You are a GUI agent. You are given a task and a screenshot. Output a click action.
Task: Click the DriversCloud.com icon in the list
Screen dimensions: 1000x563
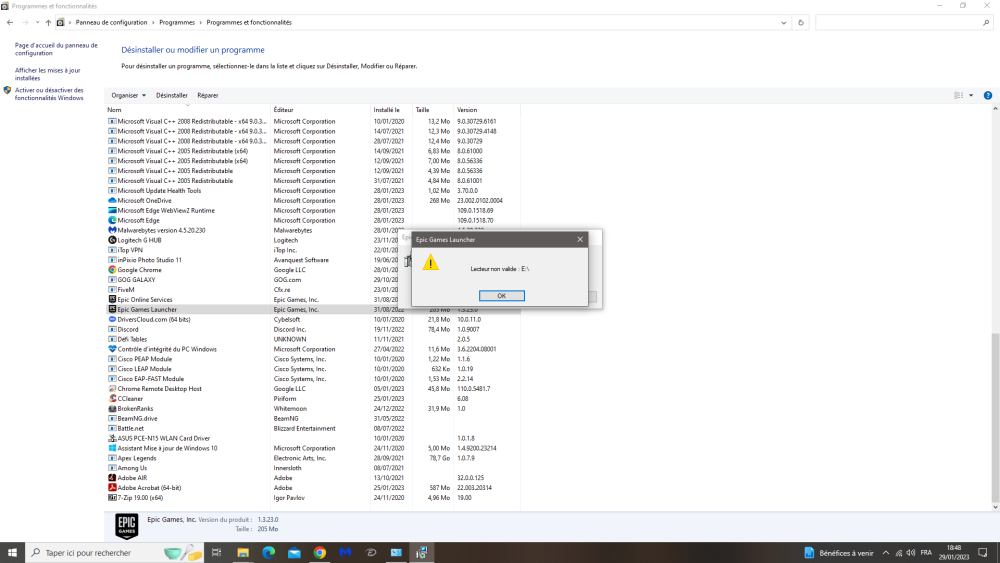112,319
